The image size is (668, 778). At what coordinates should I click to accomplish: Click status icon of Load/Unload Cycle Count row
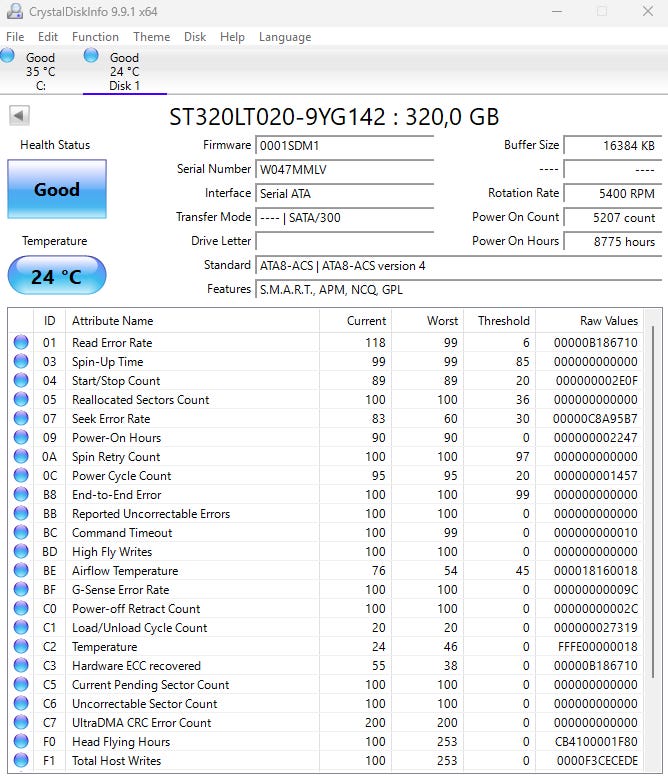21,628
